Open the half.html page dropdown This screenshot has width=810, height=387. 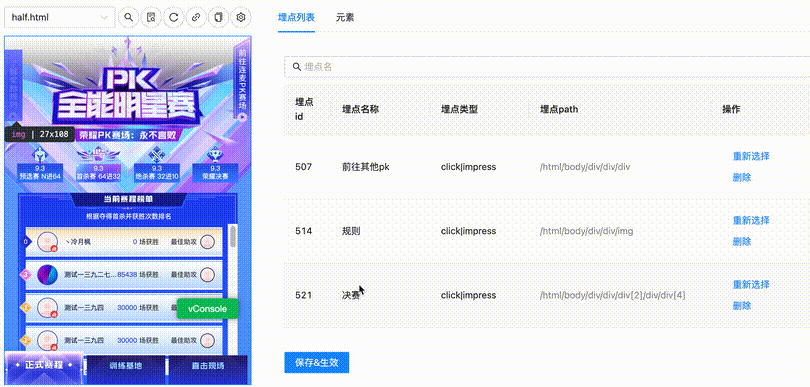pos(60,17)
